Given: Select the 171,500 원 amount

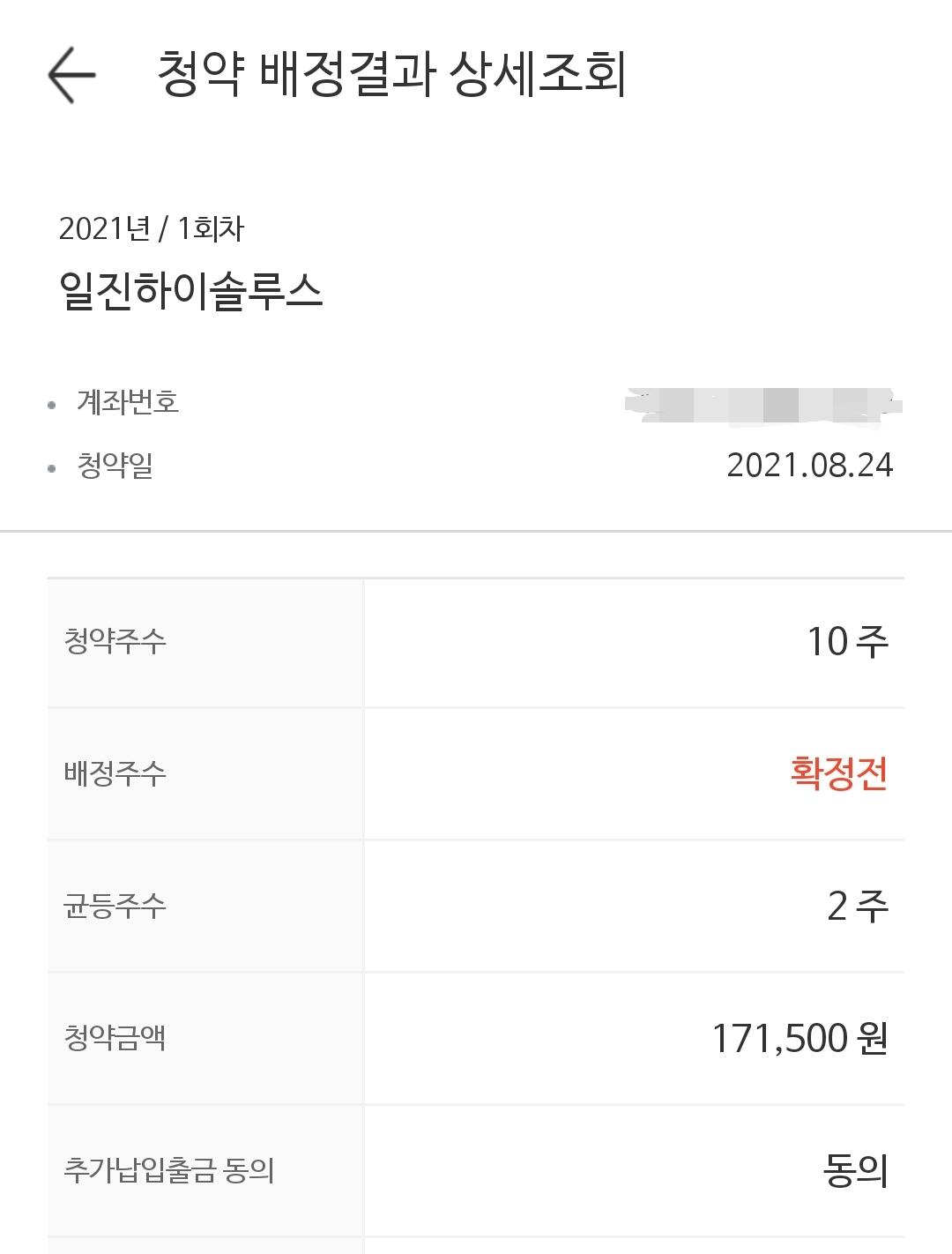Looking at the screenshot, I should coord(799,1038).
